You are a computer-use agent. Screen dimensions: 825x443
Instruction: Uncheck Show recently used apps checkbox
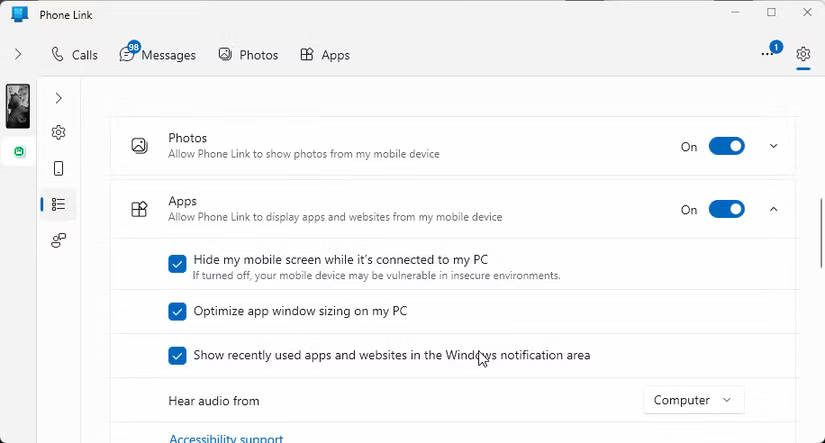[177, 356]
